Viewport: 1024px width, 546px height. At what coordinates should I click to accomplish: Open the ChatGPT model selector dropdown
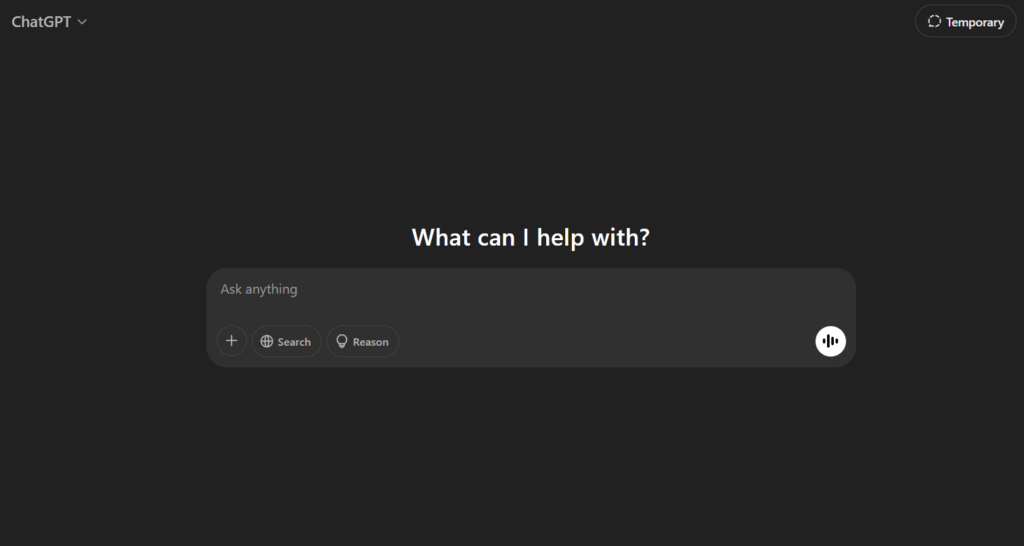tap(49, 21)
